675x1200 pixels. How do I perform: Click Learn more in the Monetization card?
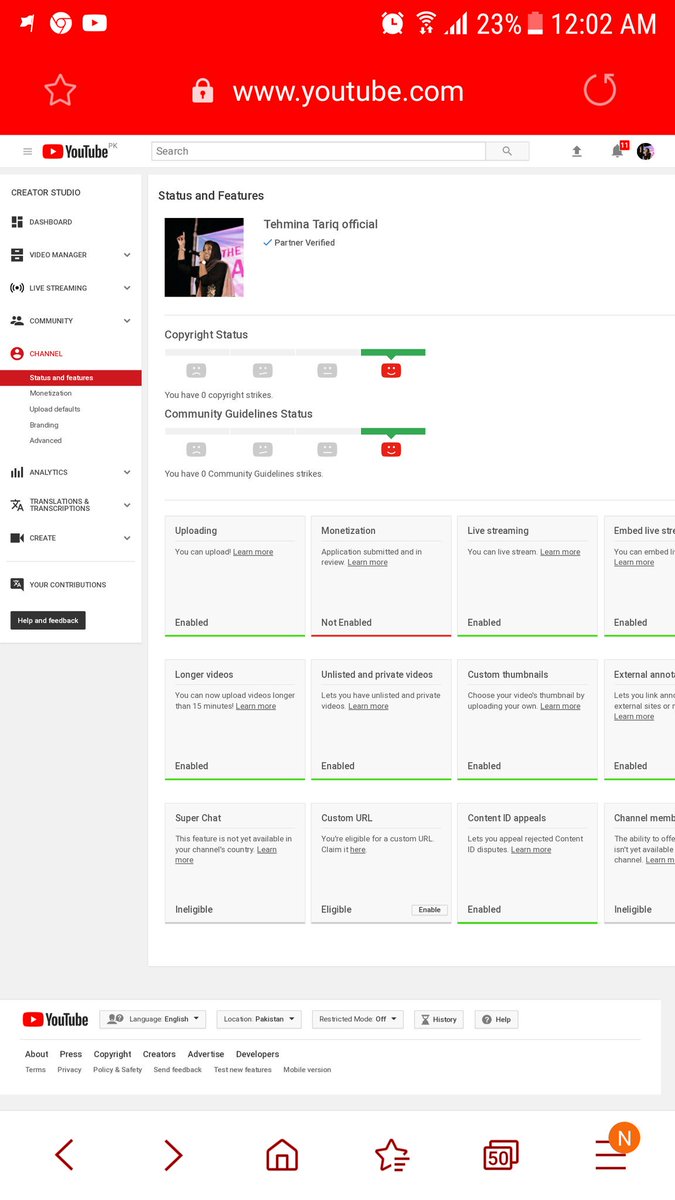coord(367,563)
